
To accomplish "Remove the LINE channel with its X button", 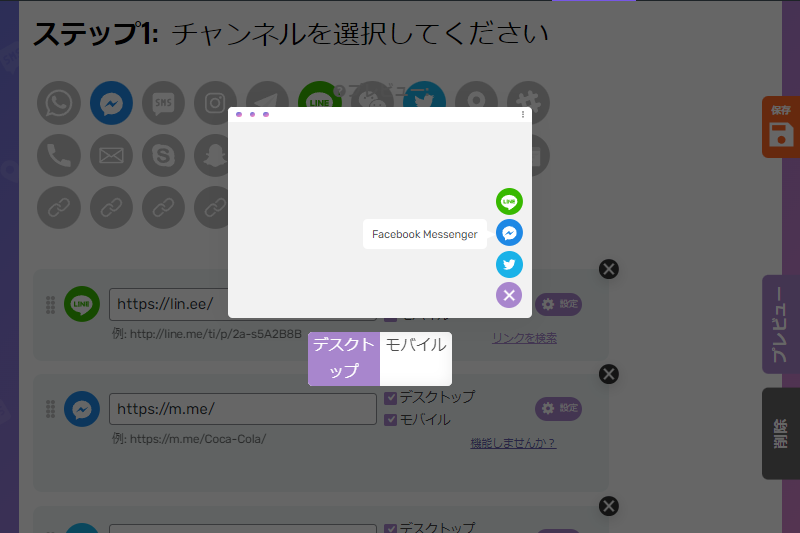I will [609, 269].
